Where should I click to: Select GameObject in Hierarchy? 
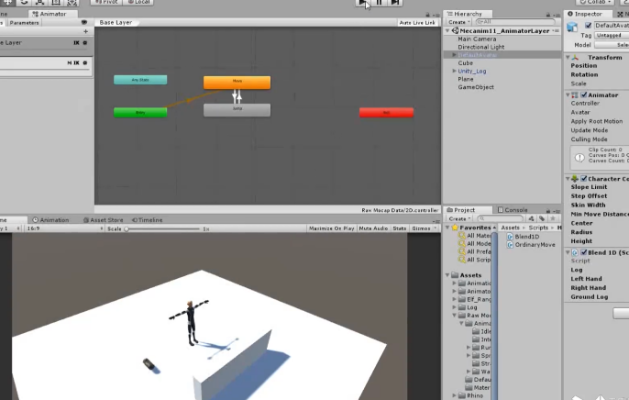pos(476,87)
